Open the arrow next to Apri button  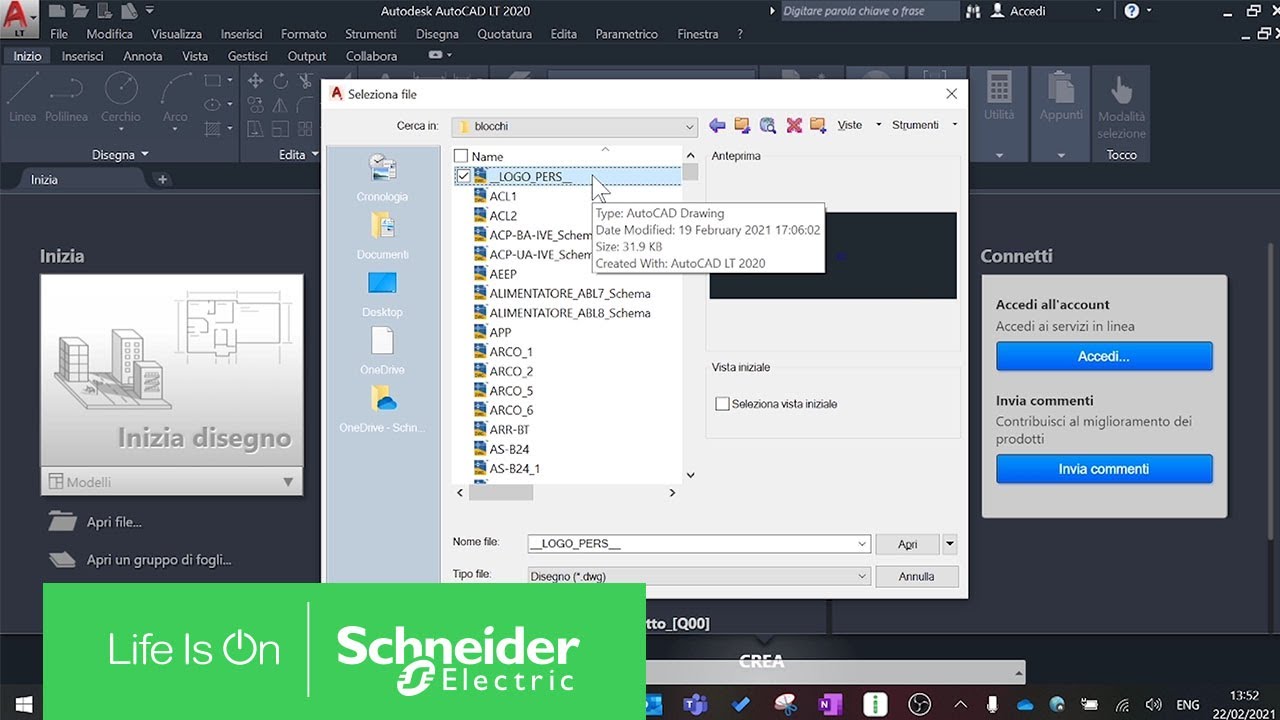coord(950,545)
